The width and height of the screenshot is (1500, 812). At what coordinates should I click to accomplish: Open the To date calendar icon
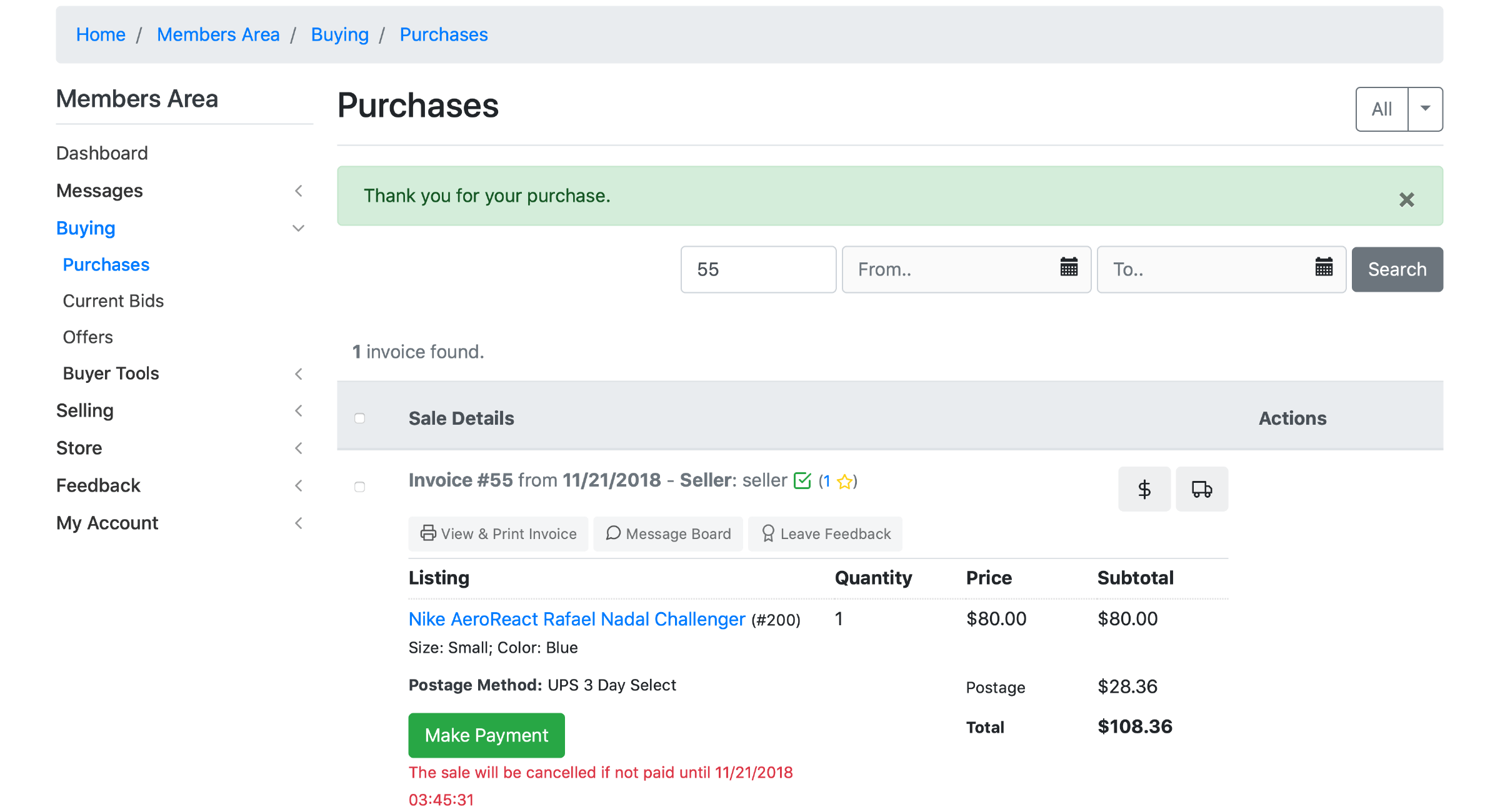[x=1324, y=267]
